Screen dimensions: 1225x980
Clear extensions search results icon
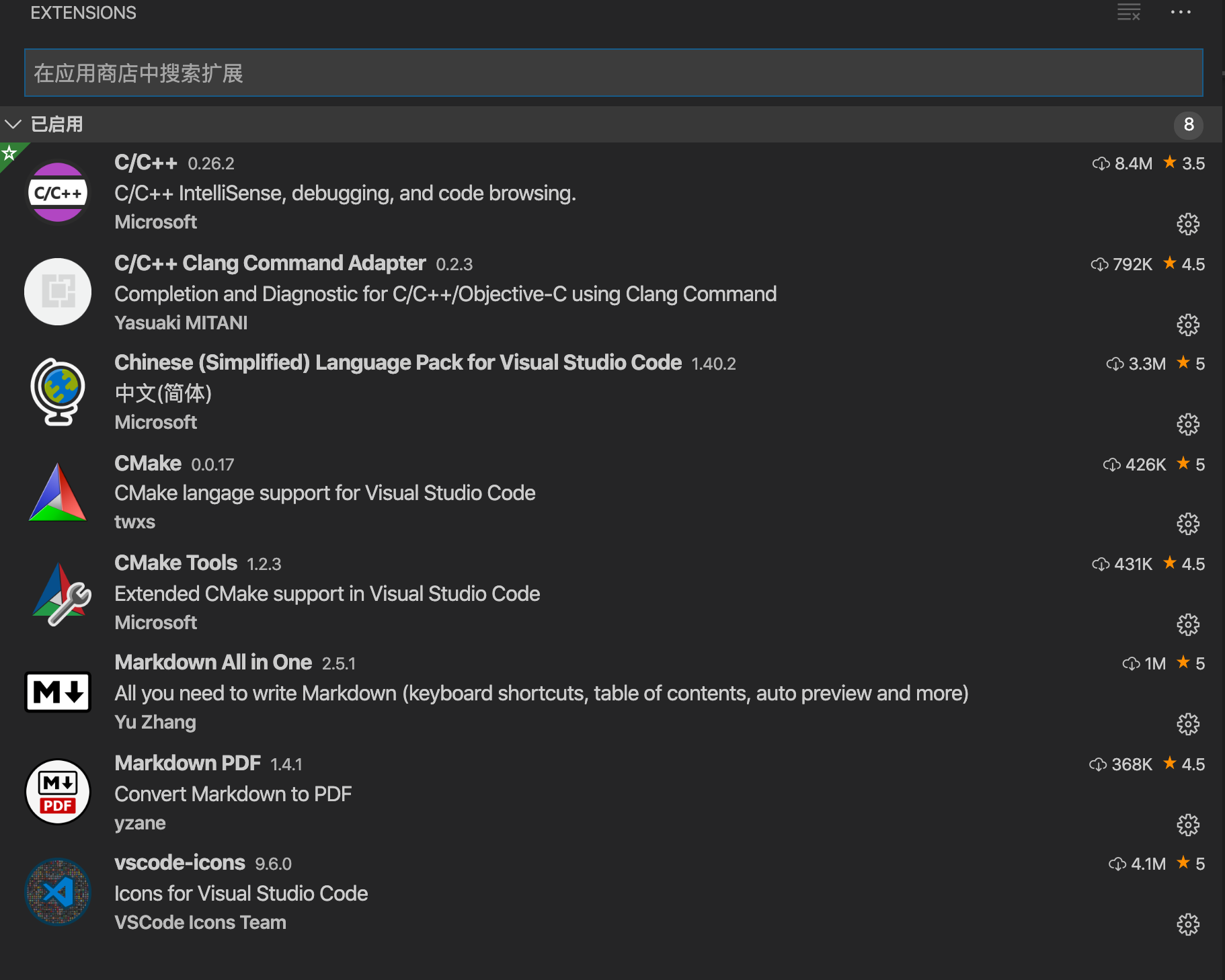1129,12
